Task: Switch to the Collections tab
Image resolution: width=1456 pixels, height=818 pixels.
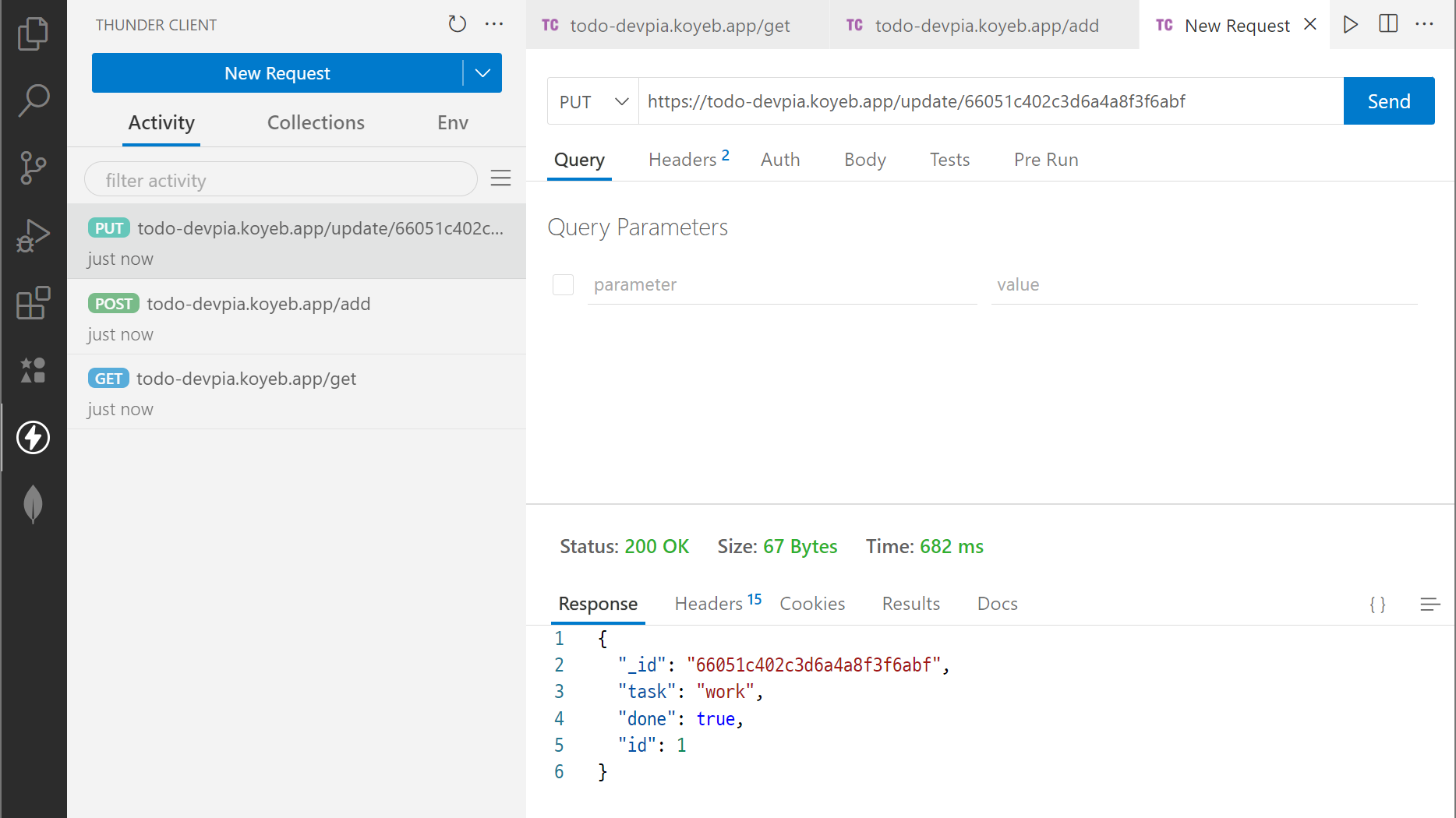Action: click(x=316, y=123)
